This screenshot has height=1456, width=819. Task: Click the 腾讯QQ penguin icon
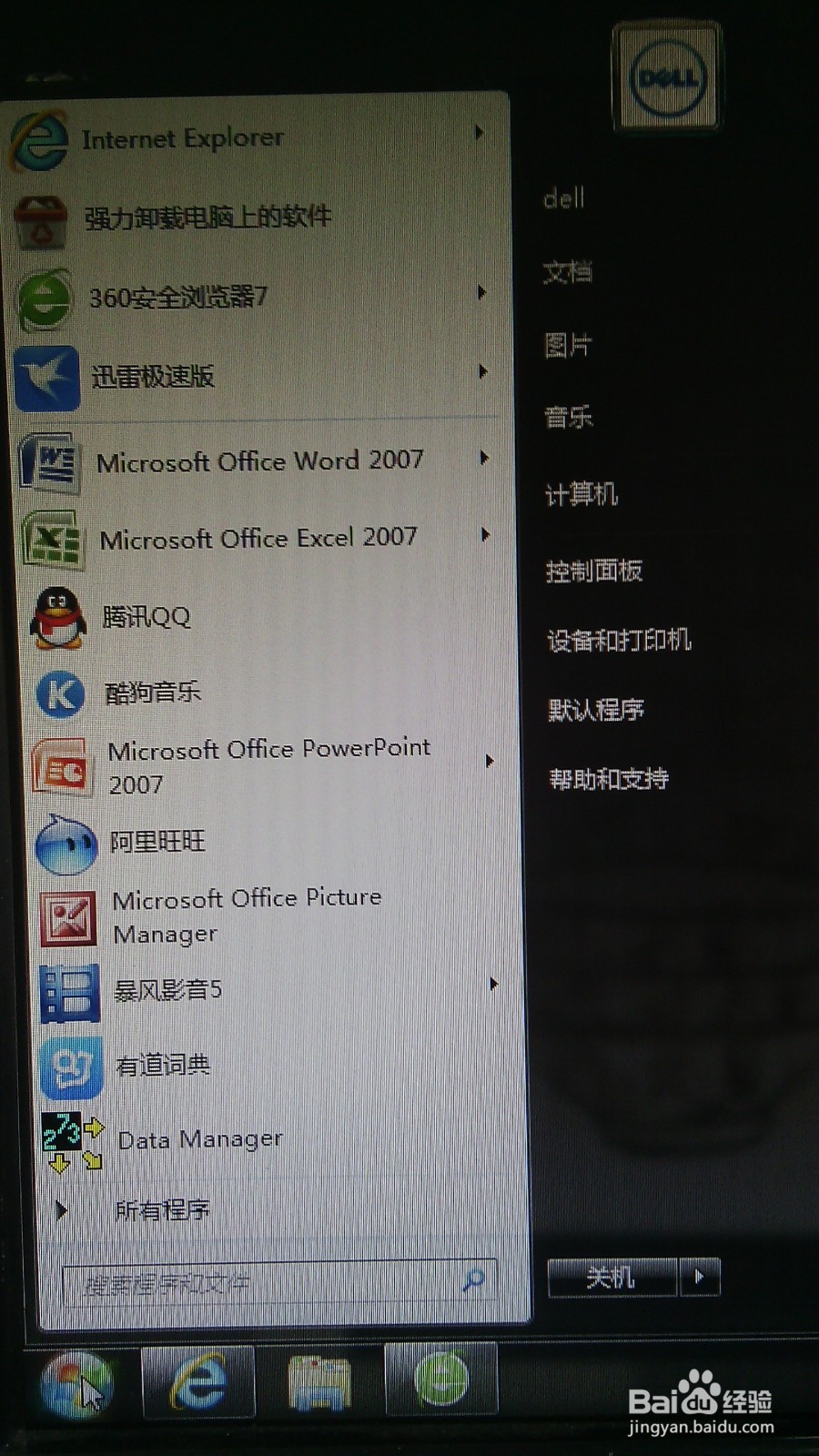(58, 617)
